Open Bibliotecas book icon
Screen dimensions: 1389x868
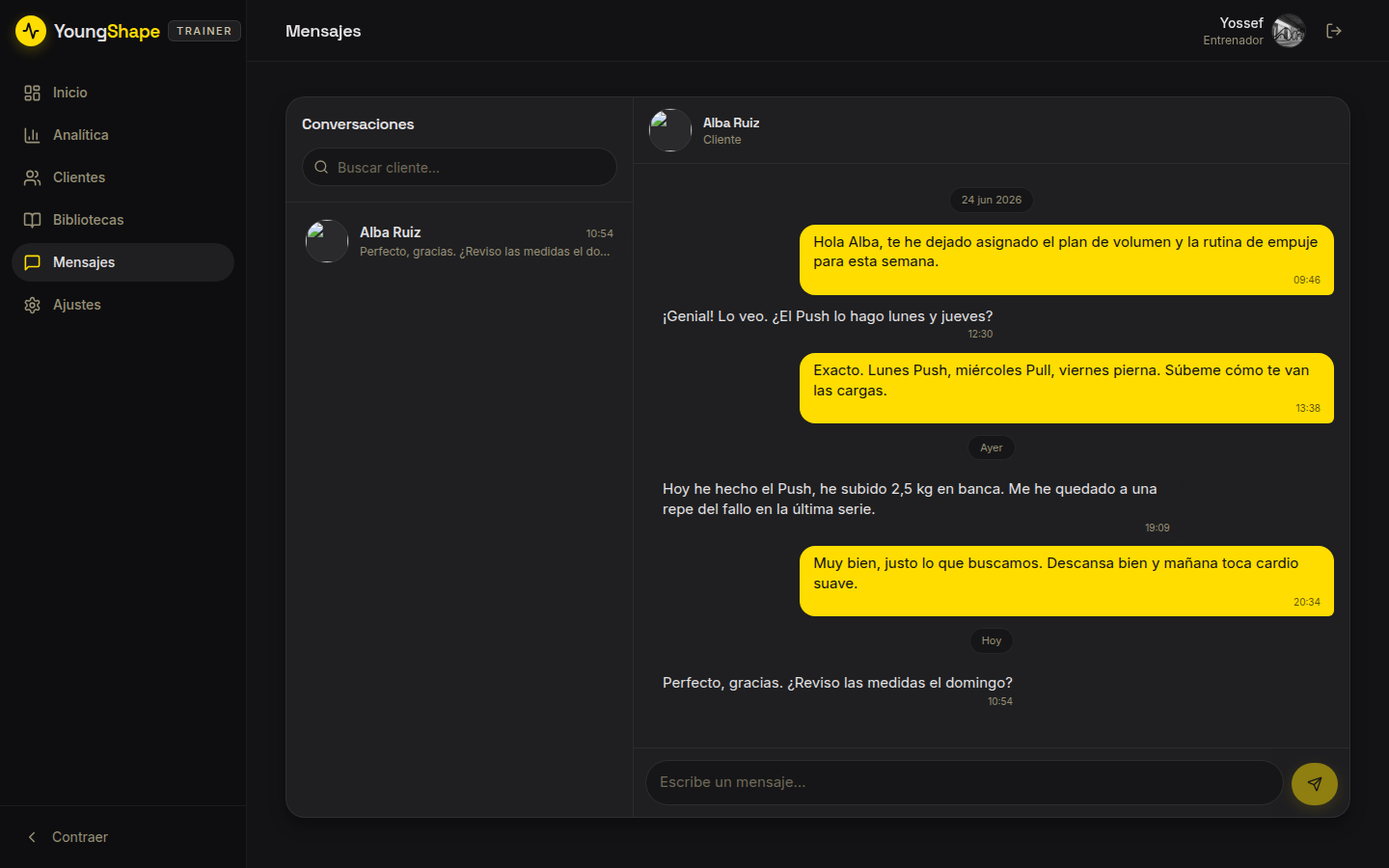32,220
